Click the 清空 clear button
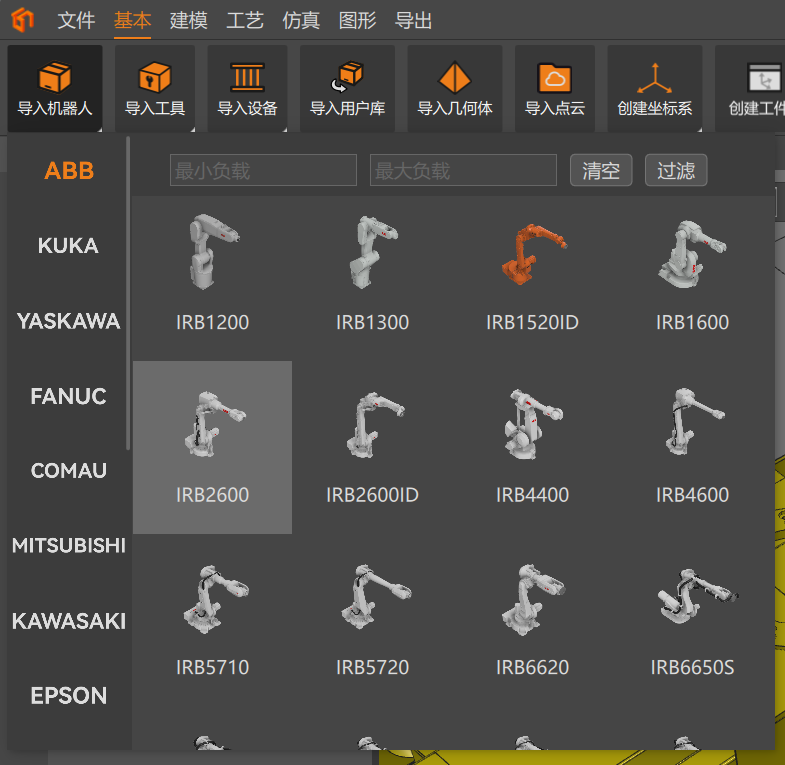The width and height of the screenshot is (785, 765). 601,170
